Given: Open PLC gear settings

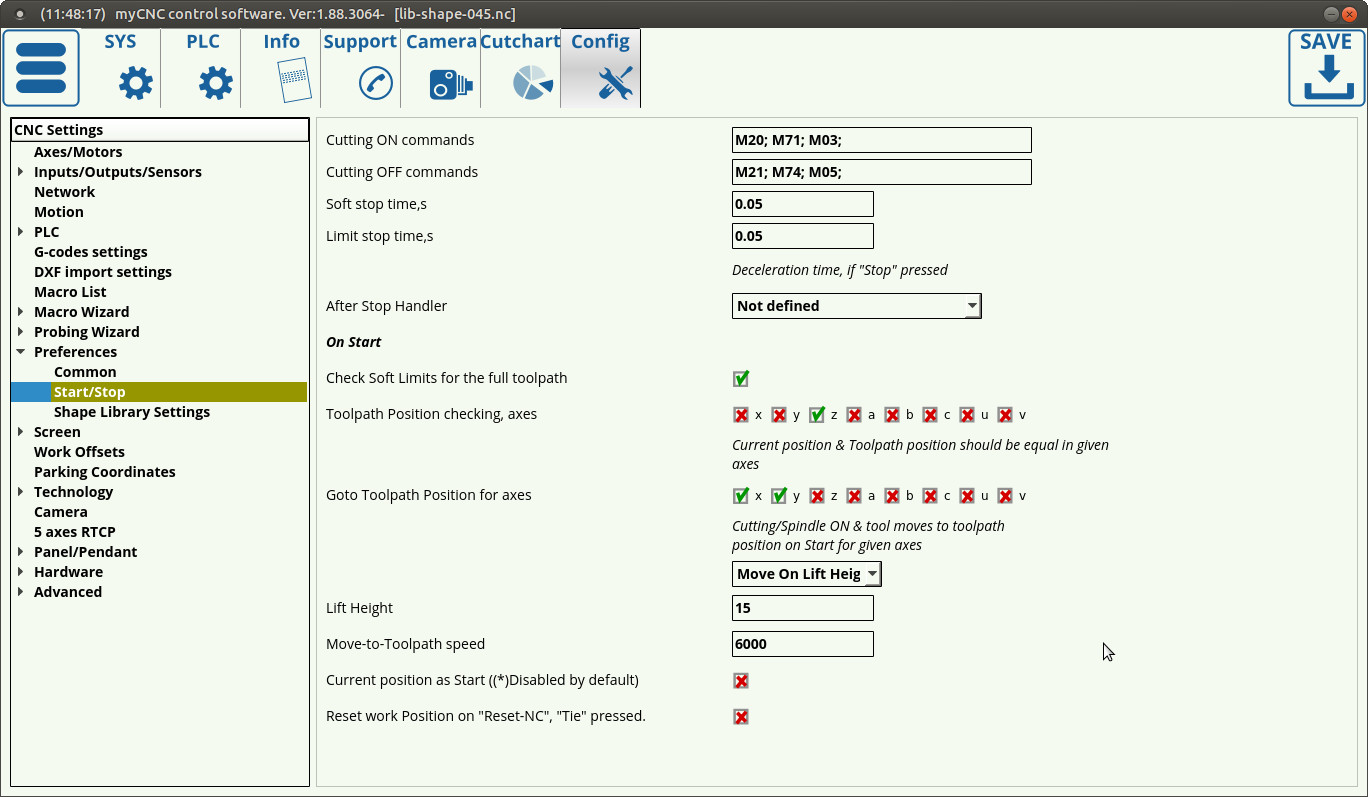Looking at the screenshot, I should pyautogui.click(x=215, y=83).
